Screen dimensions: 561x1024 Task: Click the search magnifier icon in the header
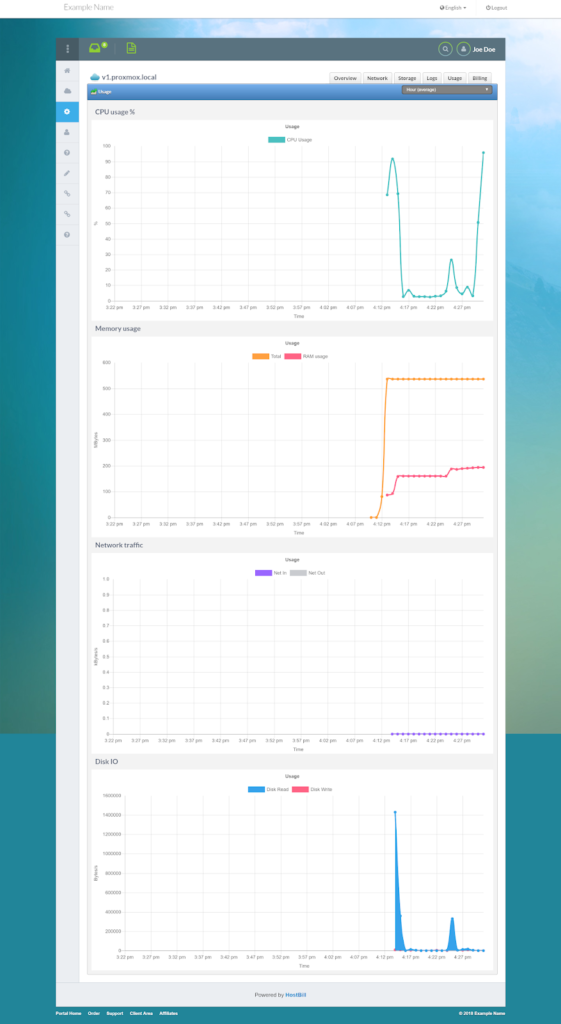click(x=445, y=49)
